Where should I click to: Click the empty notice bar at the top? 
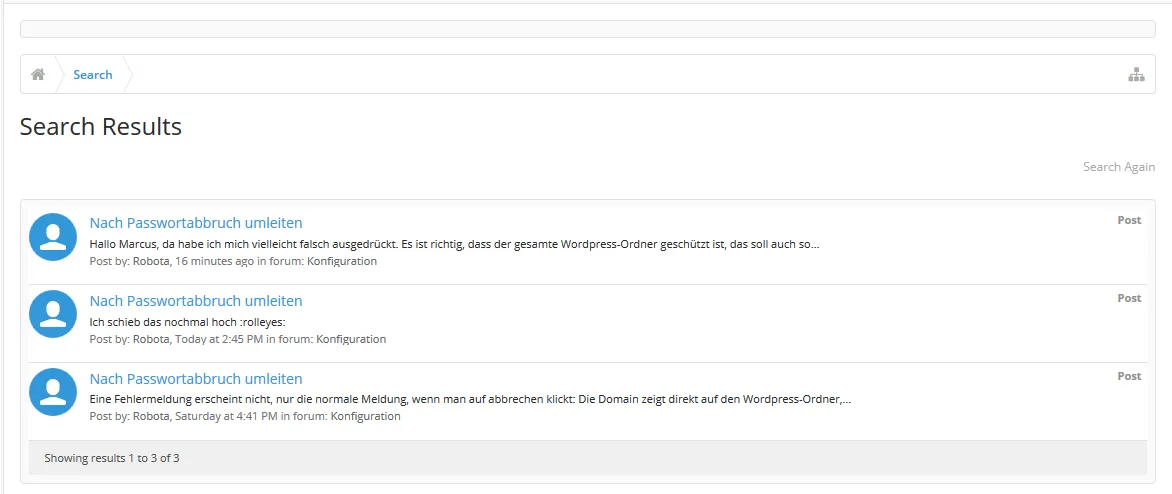pos(587,29)
